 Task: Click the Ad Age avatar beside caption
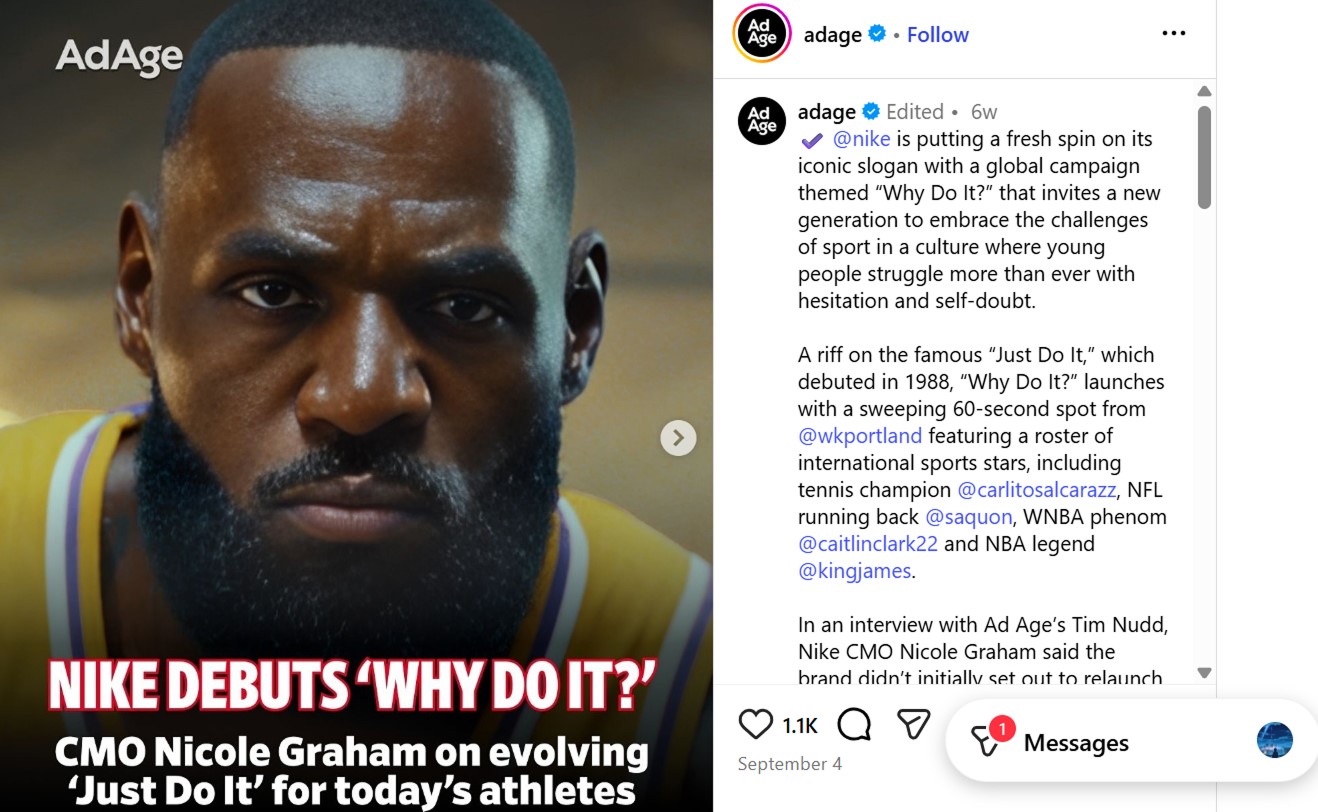(762, 121)
